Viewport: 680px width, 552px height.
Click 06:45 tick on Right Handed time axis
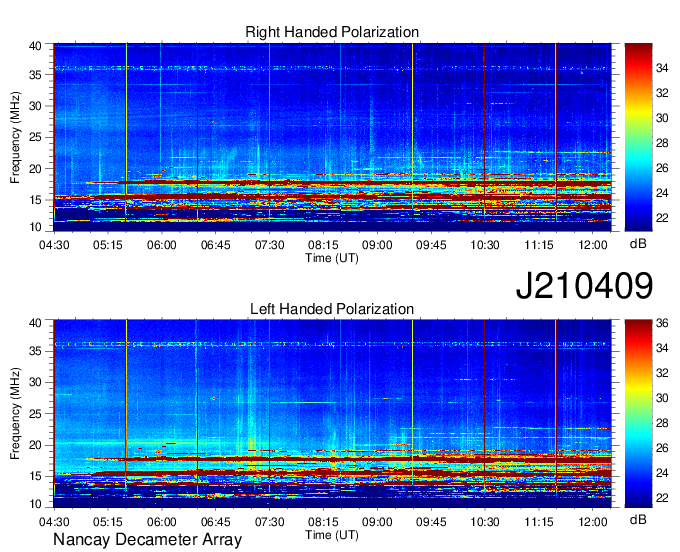[x=216, y=245]
